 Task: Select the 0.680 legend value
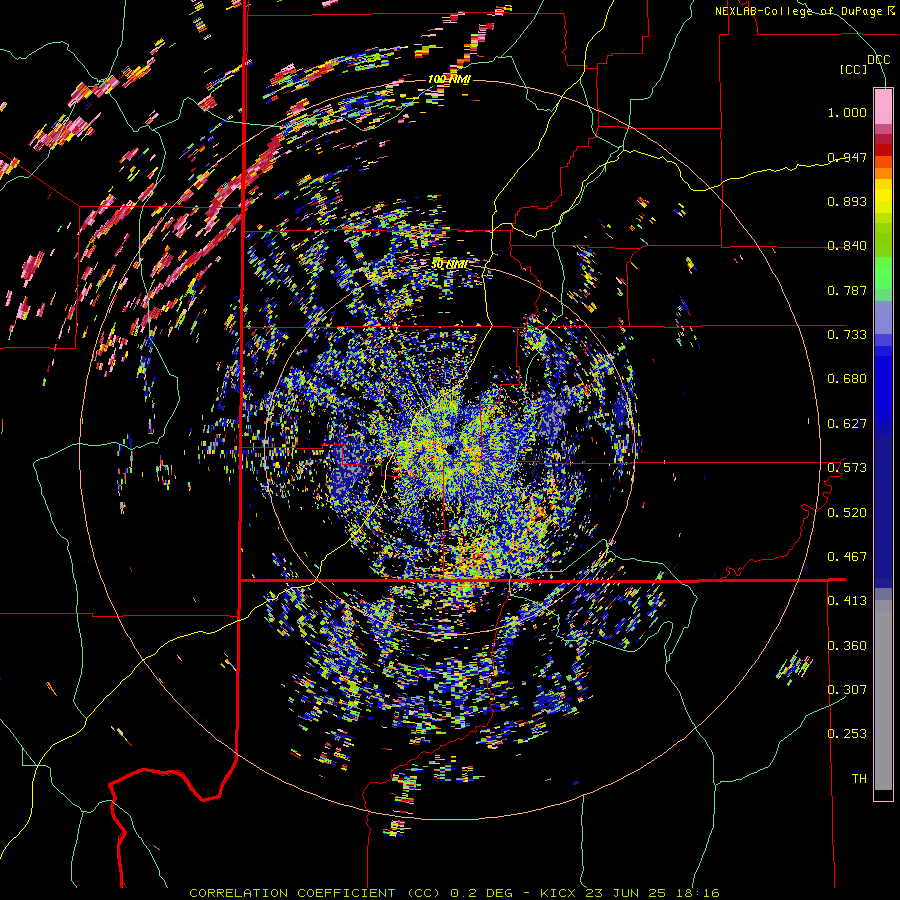(847, 379)
